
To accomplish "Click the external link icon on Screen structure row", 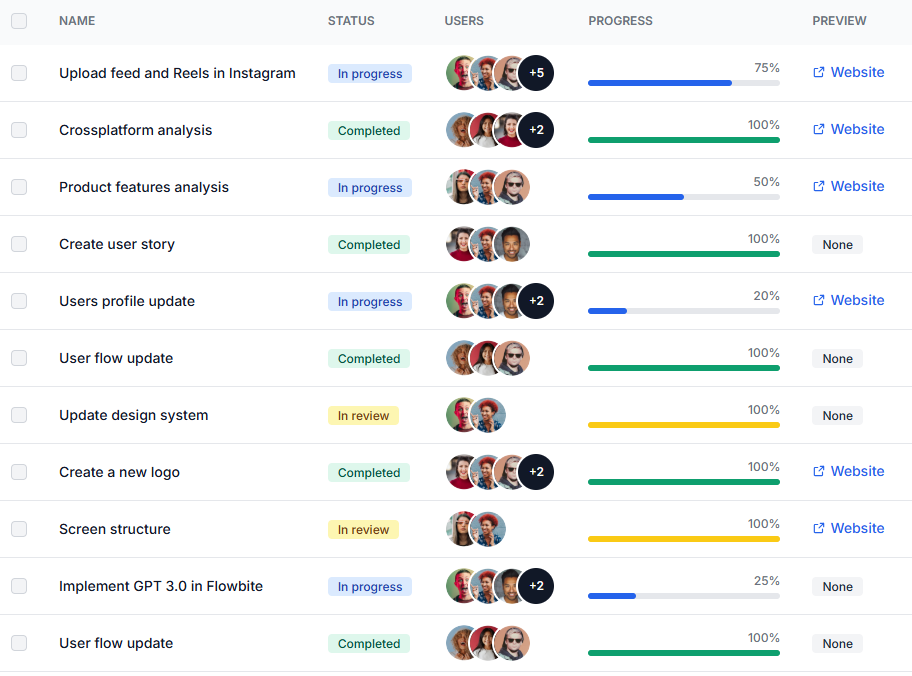I will tap(819, 528).
